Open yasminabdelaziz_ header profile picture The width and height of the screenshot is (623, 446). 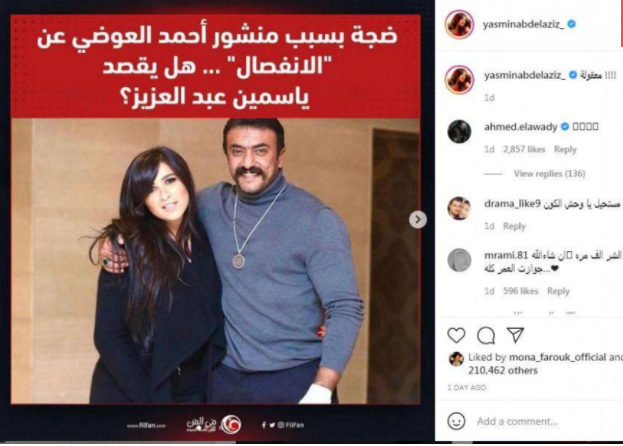click(459, 24)
